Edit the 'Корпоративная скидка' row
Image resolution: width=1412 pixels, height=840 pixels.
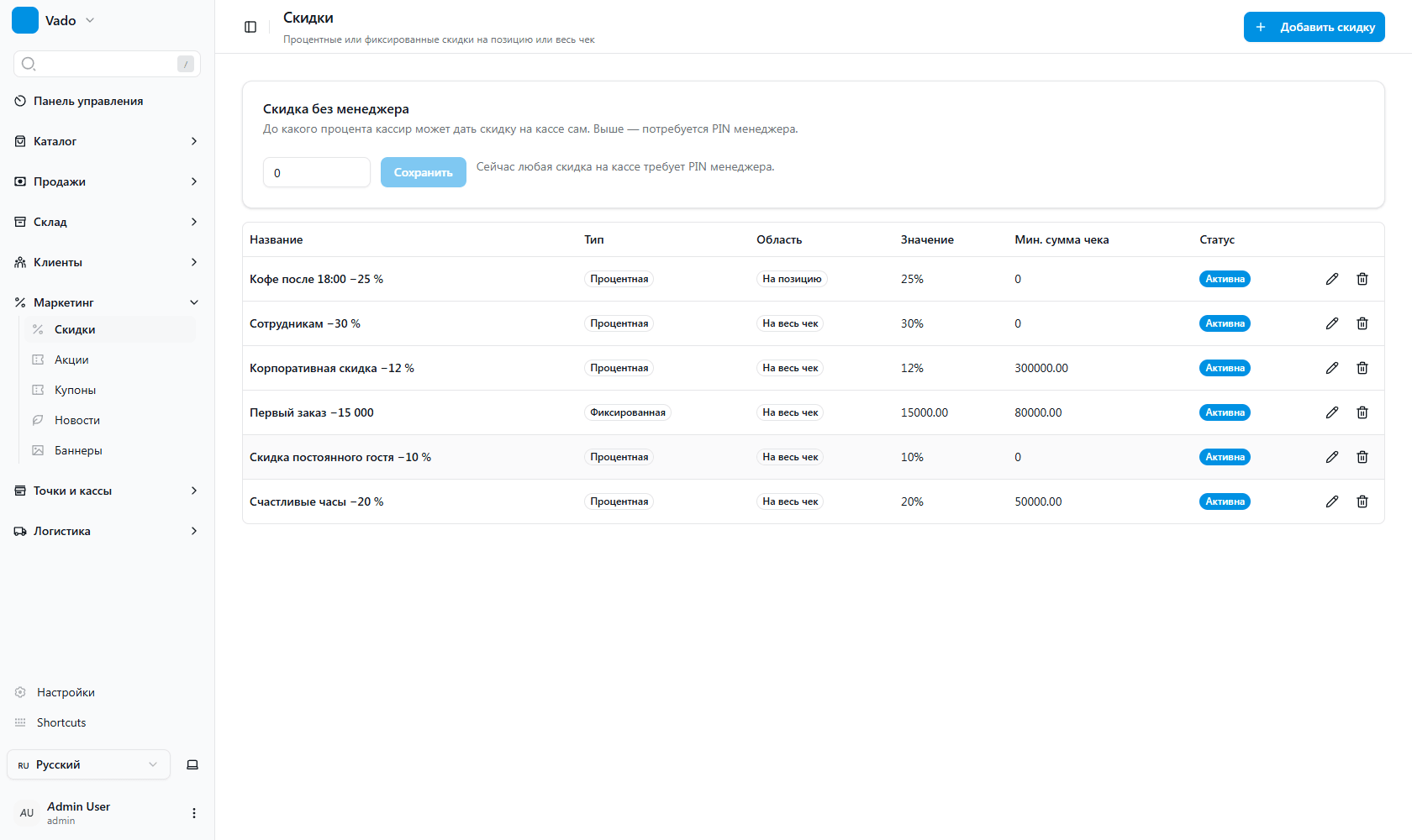(1332, 368)
